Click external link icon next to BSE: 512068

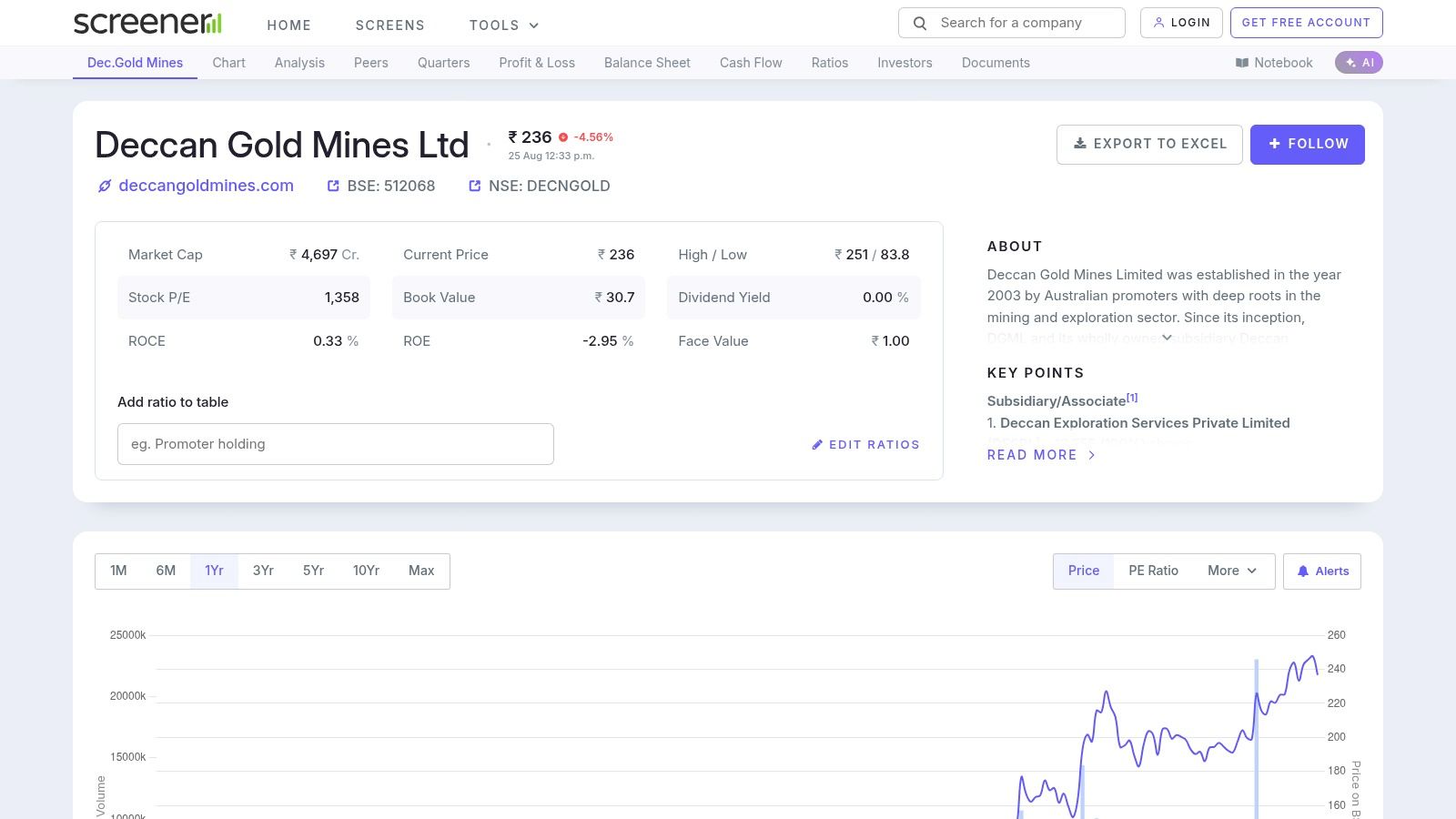coord(333,187)
